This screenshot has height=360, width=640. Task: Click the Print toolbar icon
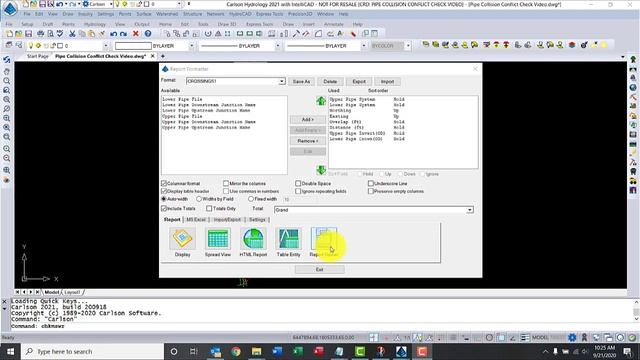[x=40, y=34]
